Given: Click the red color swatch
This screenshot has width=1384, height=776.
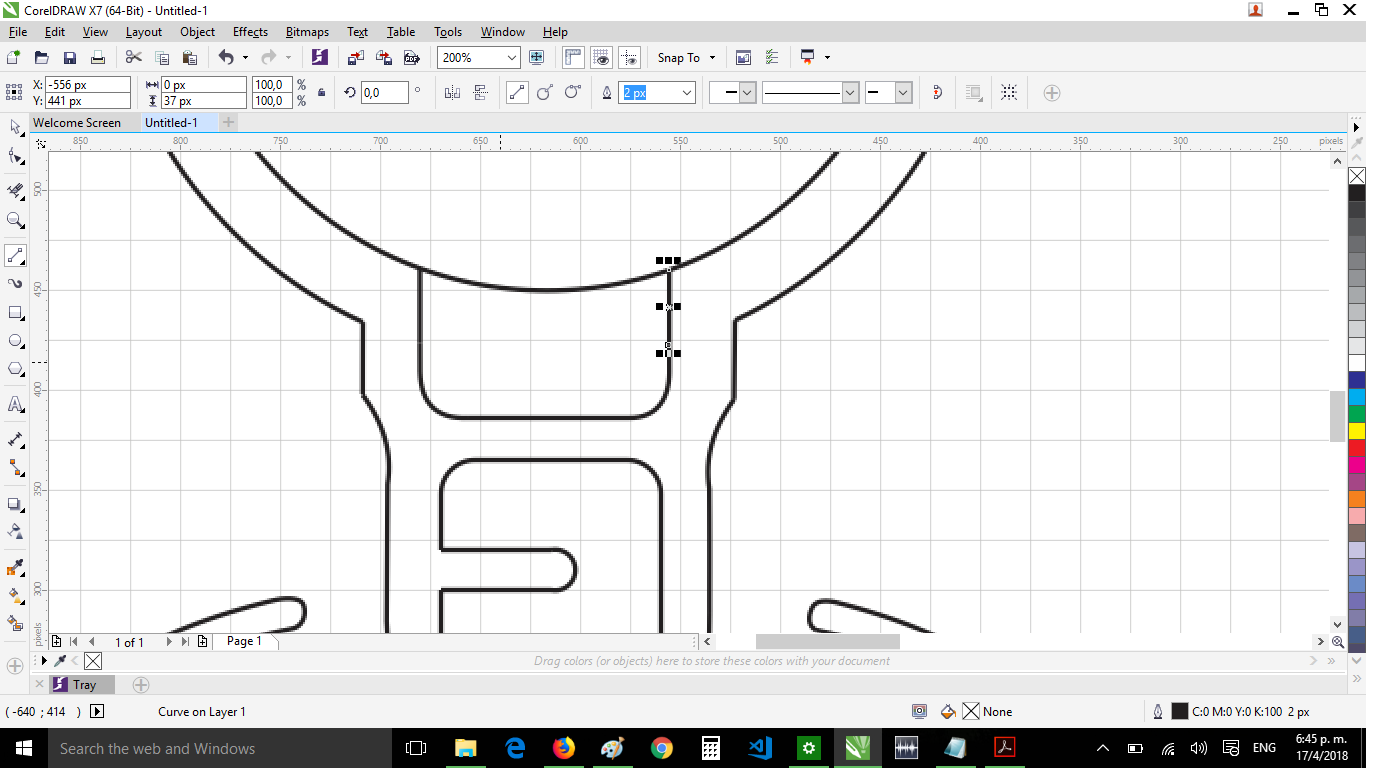Looking at the screenshot, I should coord(1357,447).
